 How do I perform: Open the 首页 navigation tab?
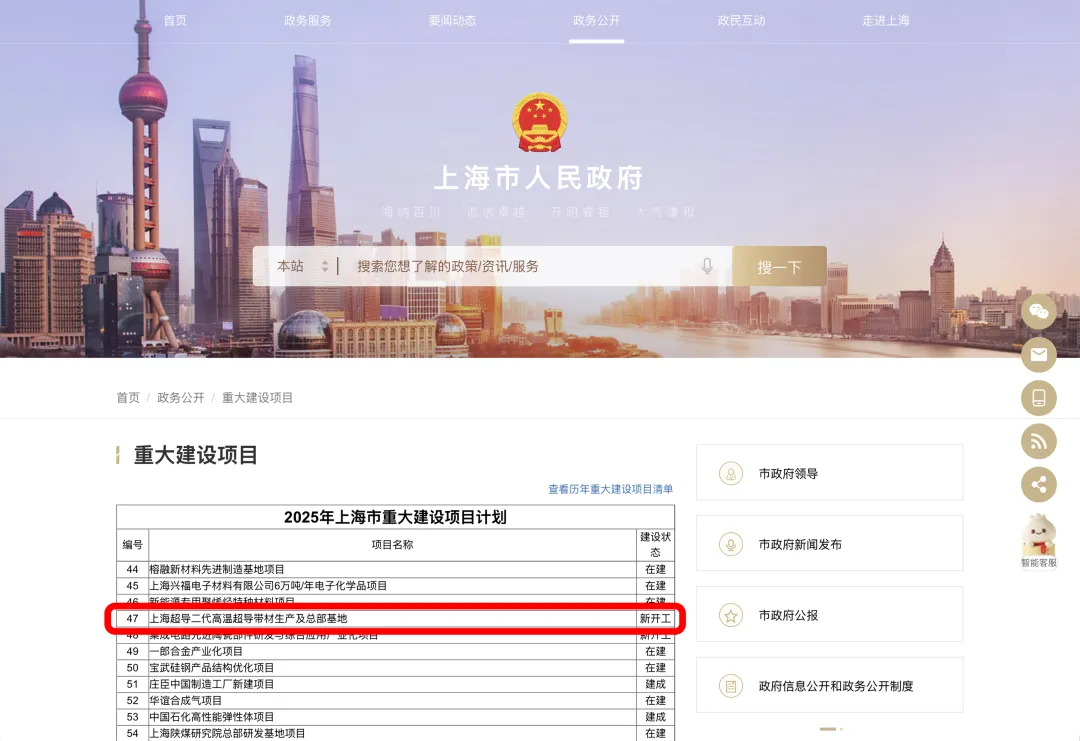click(175, 20)
